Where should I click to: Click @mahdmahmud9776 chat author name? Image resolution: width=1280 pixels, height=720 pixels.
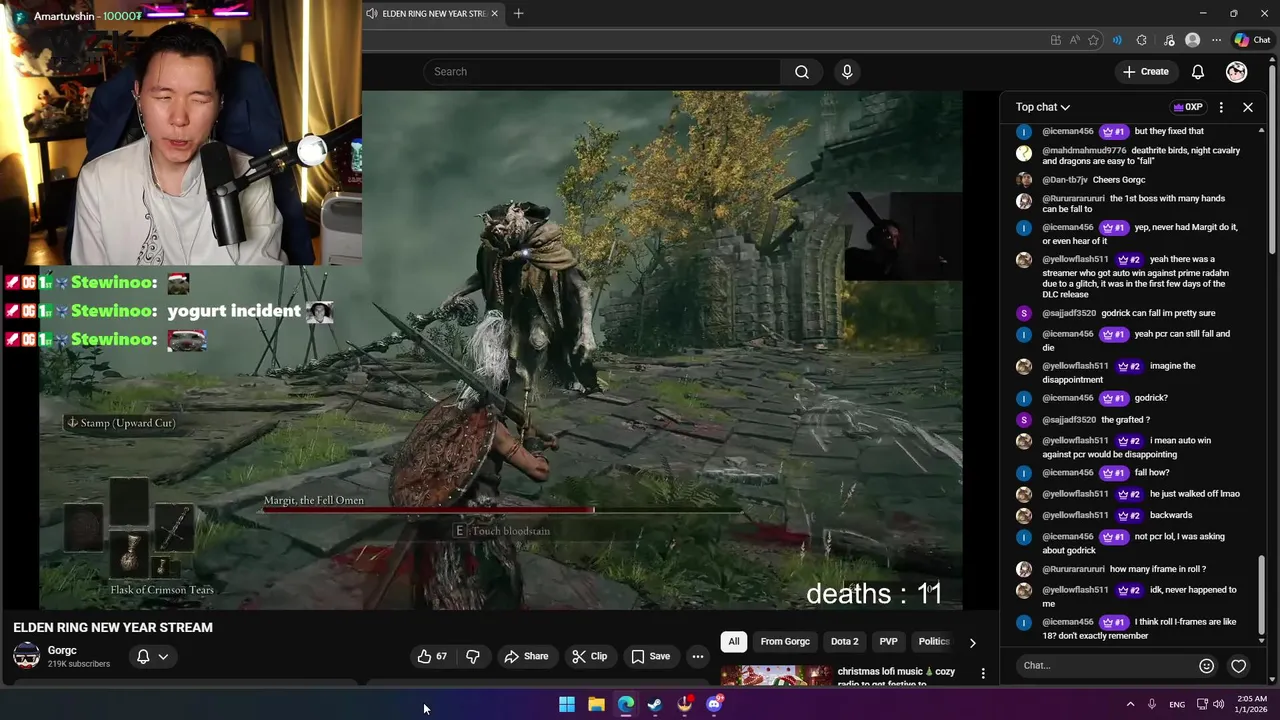(1084, 151)
